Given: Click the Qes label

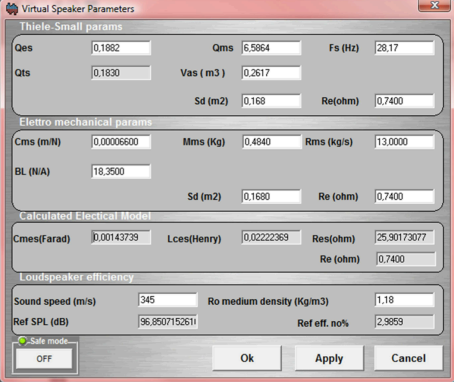Looking at the screenshot, I should (23, 48).
